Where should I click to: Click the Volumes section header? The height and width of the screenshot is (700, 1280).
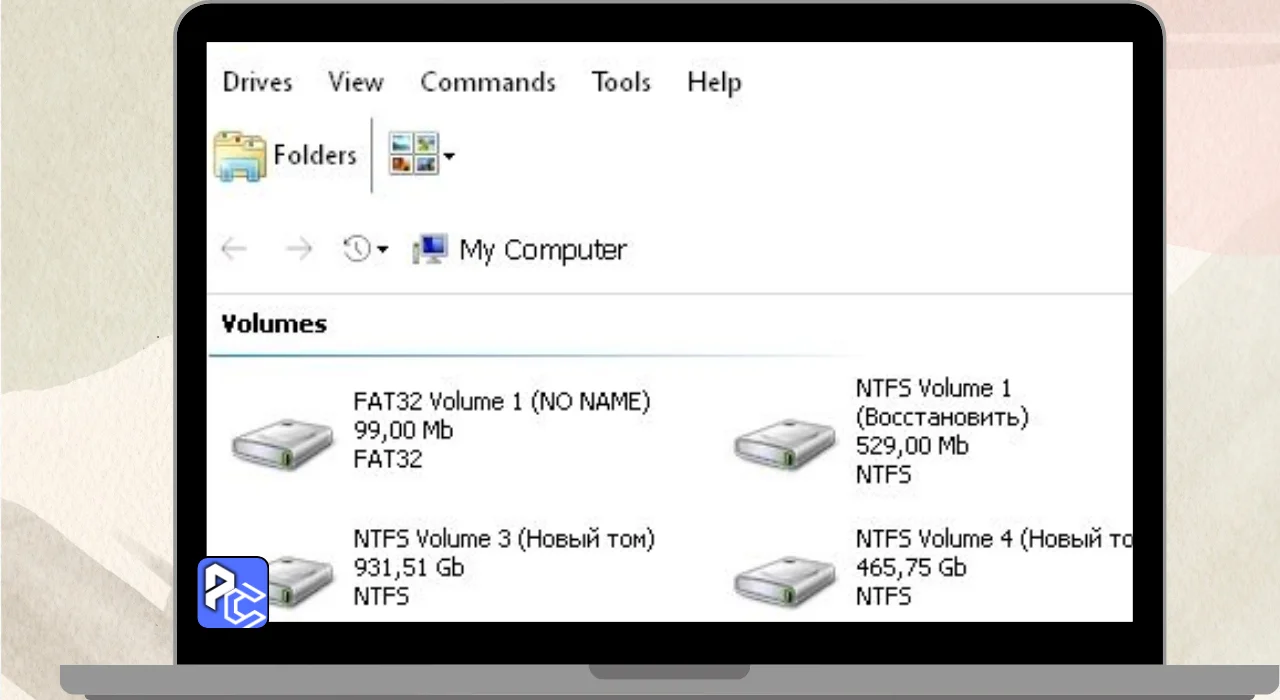(274, 324)
